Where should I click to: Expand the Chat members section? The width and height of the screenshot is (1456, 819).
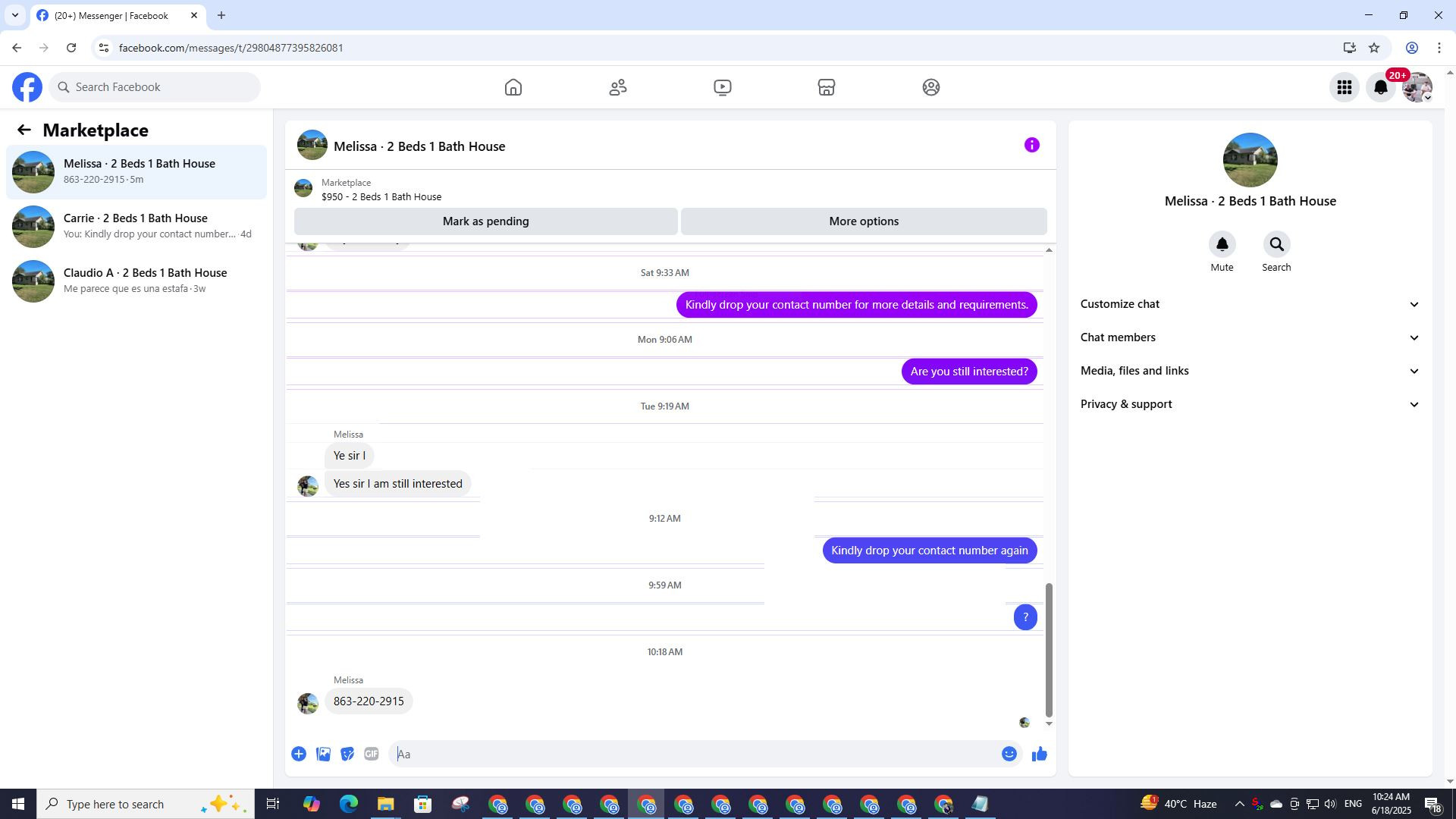tap(1250, 337)
